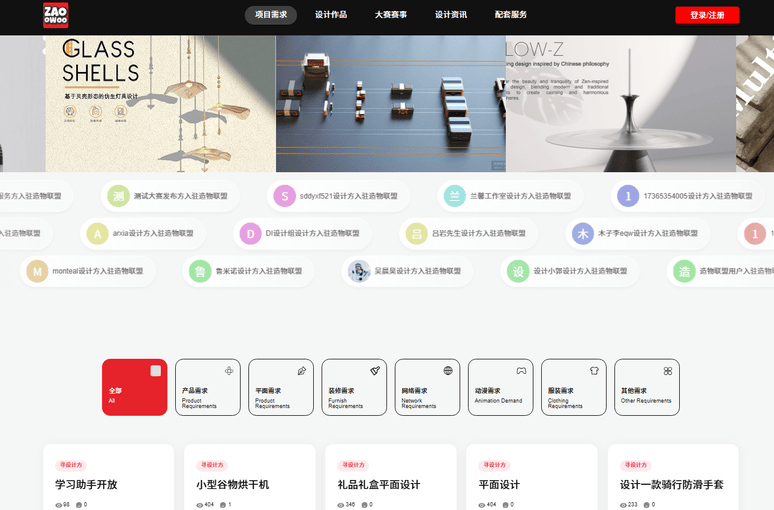Select the 产品需求 Product Requirements category icon
Screen dimensions: 774x510
229,371
